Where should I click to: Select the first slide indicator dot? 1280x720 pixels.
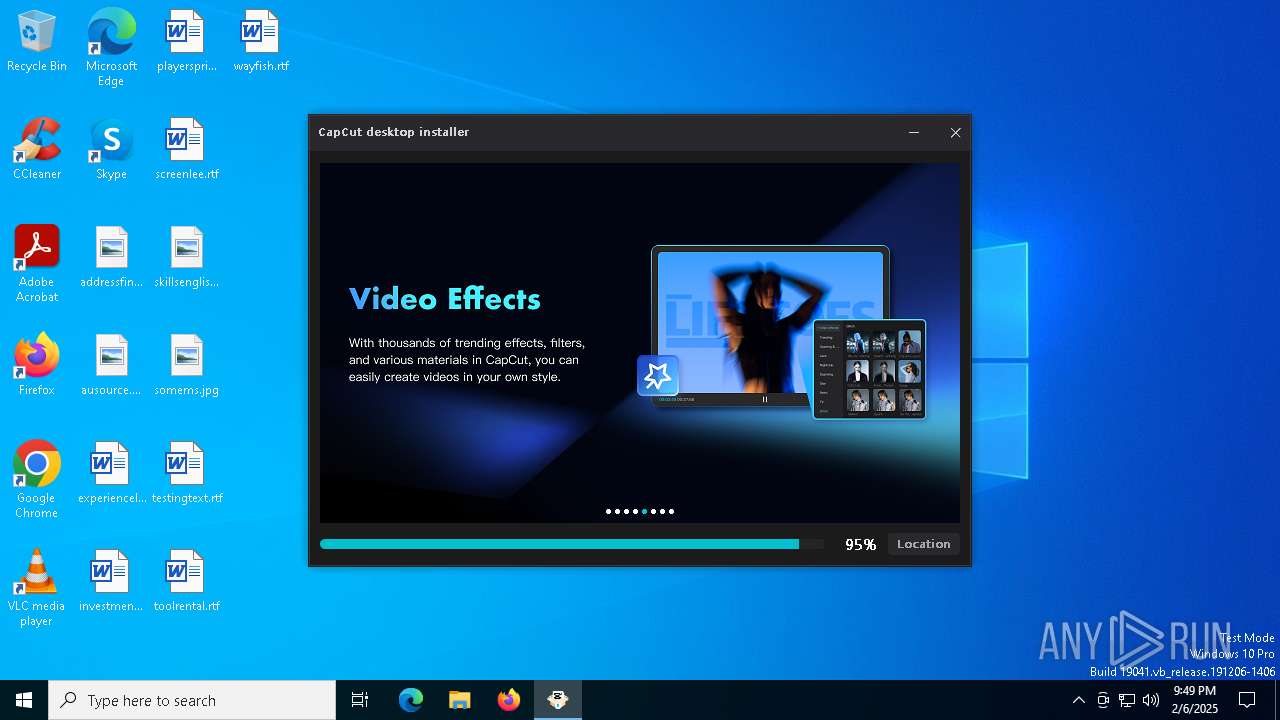[608, 511]
